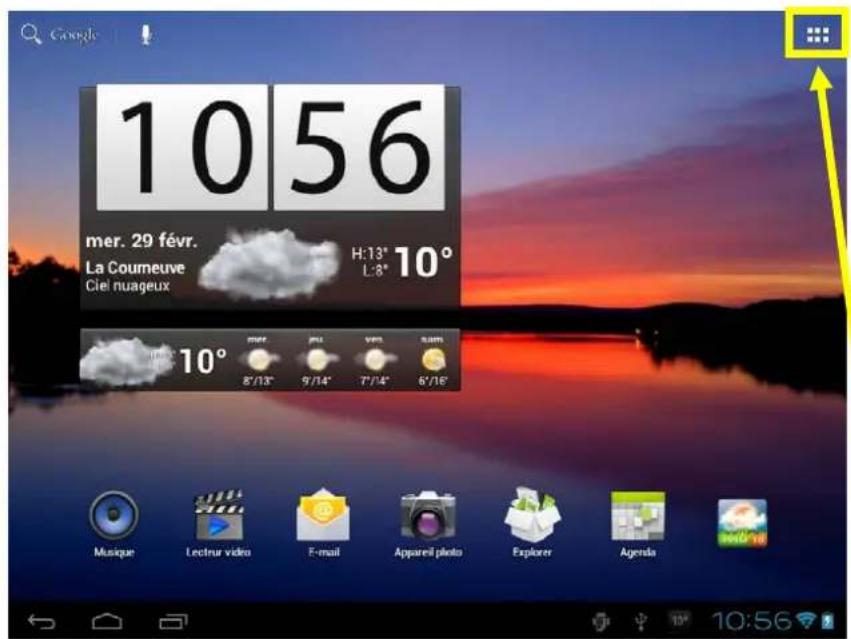This screenshot has height=639, width=851.
Task: Start voice search with microphone icon
Action: 145,34
